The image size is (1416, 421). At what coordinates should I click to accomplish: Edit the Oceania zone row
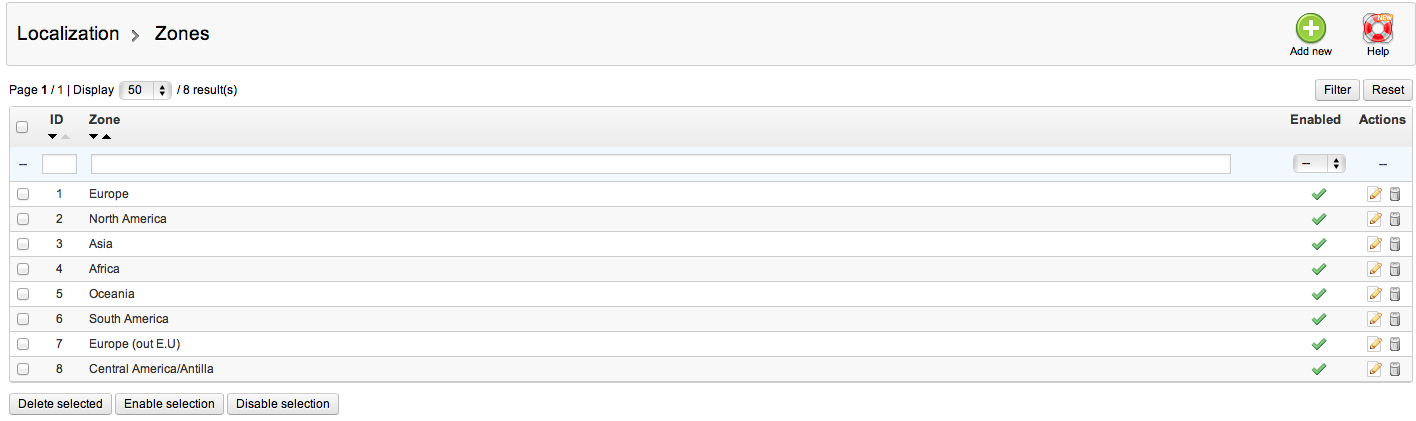pyautogui.click(x=1374, y=294)
